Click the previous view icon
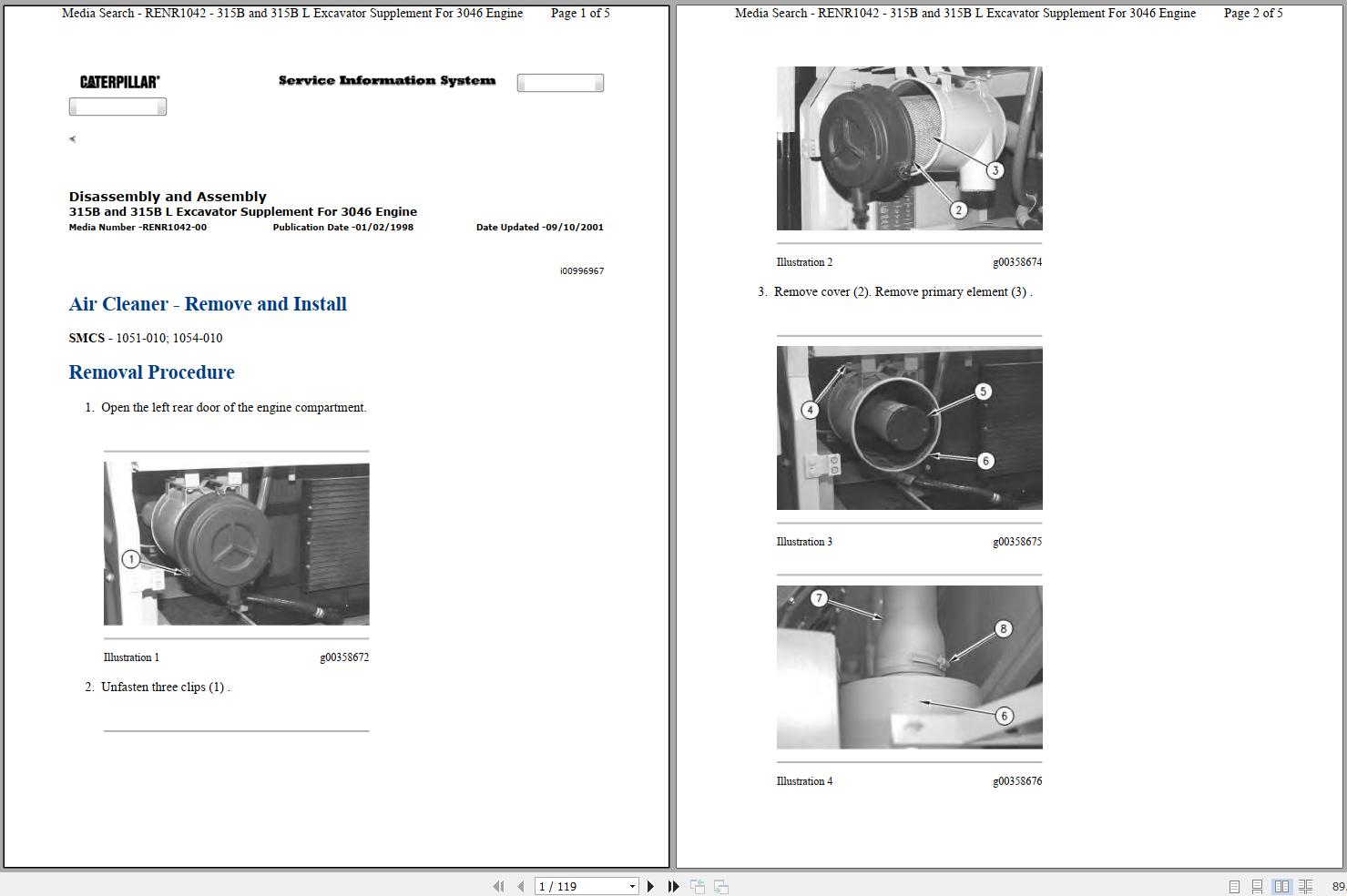Screen dimensions: 1347x896 point(698,885)
